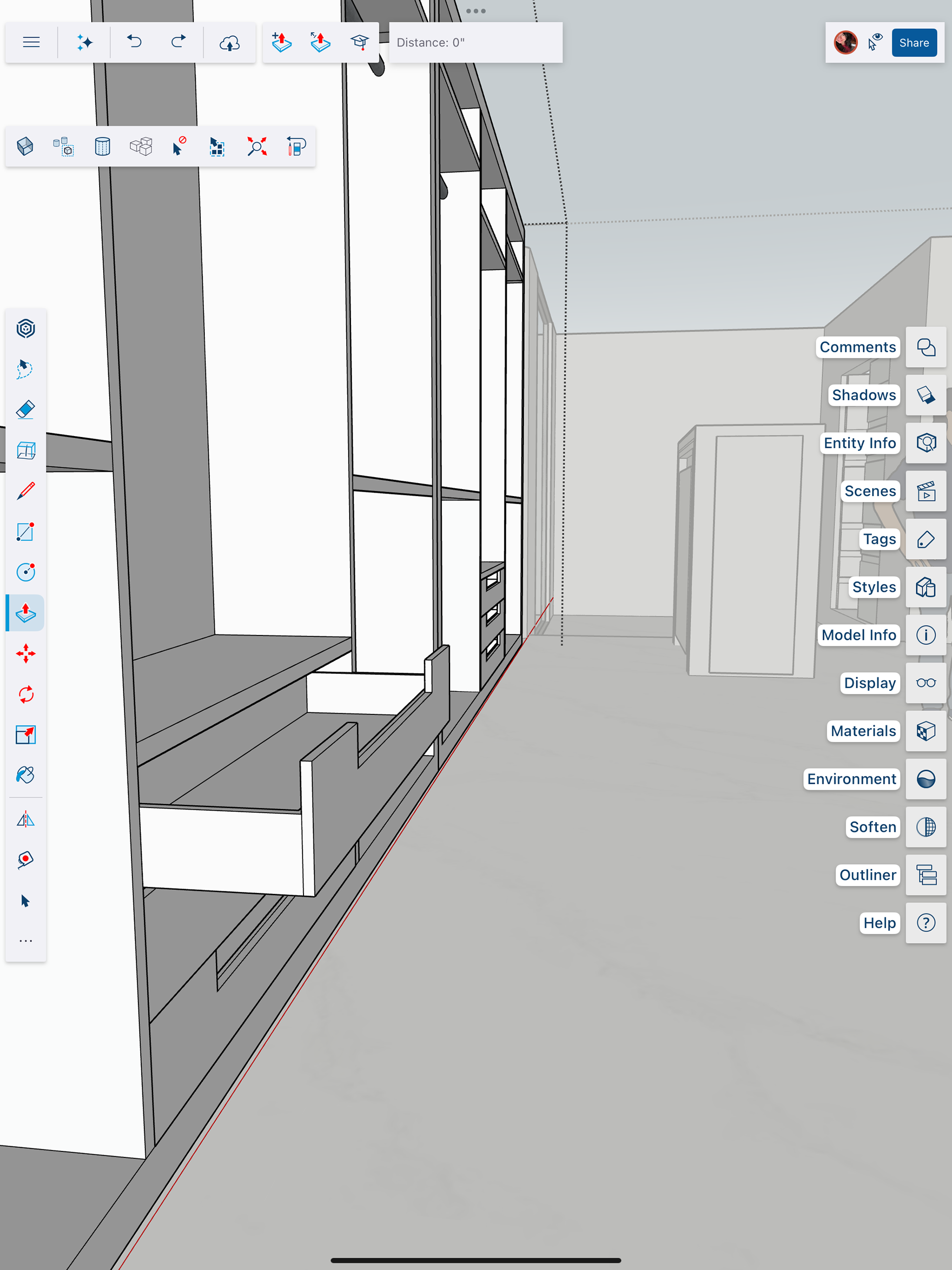Open the hamburger main menu

point(31,42)
